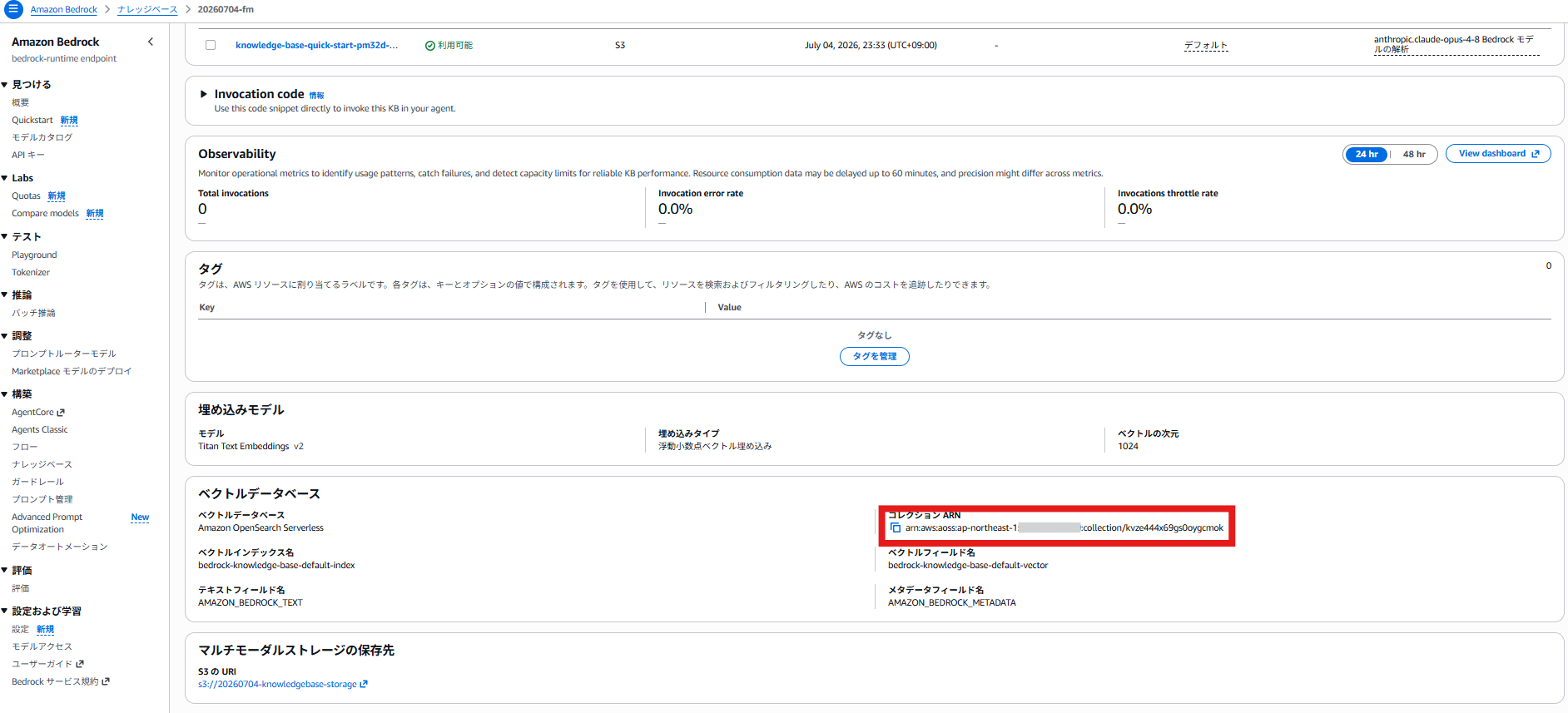Click the 利用可能 status text
The width and height of the screenshot is (1568, 713).
pos(454,46)
